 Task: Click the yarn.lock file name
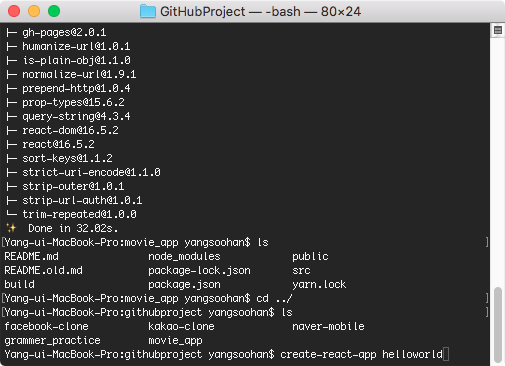point(319,284)
